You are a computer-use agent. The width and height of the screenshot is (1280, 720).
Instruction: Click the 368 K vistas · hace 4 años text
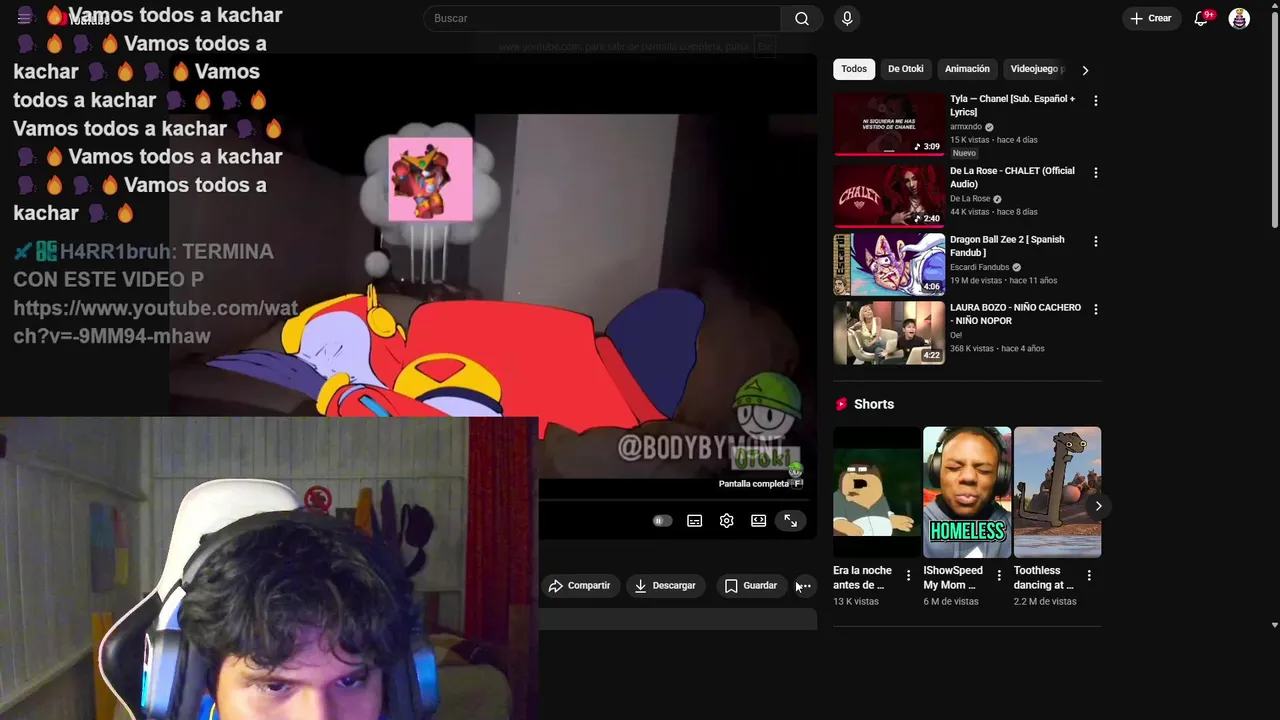click(x=997, y=349)
